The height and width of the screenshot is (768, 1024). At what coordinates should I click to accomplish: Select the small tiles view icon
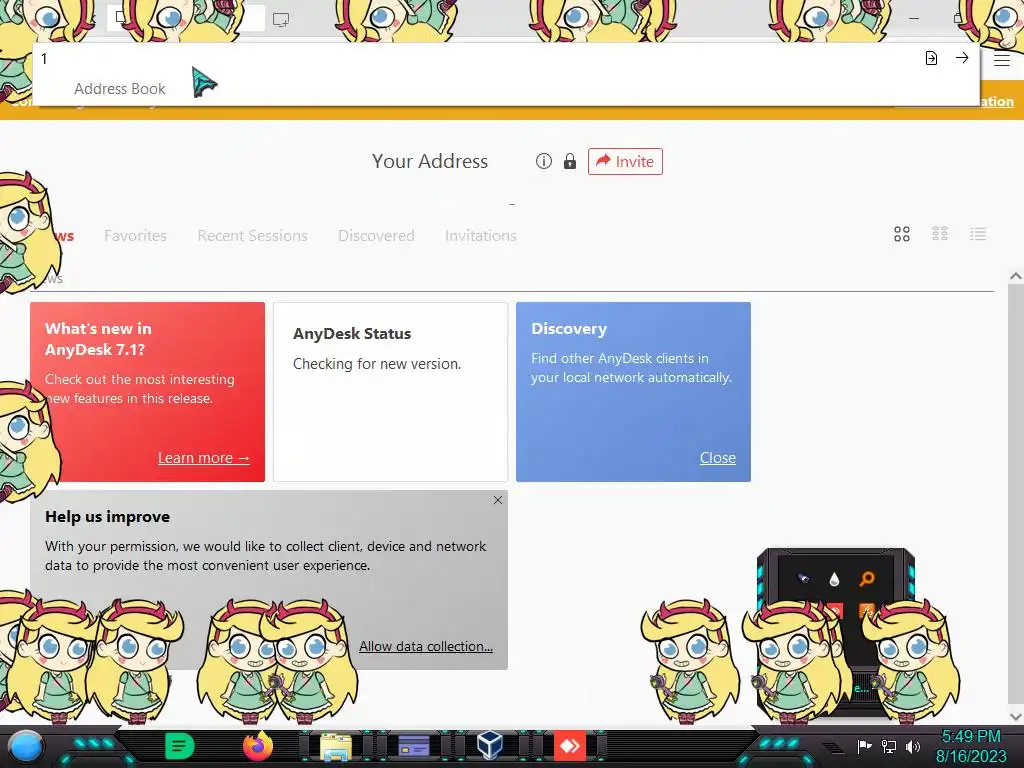(x=940, y=234)
